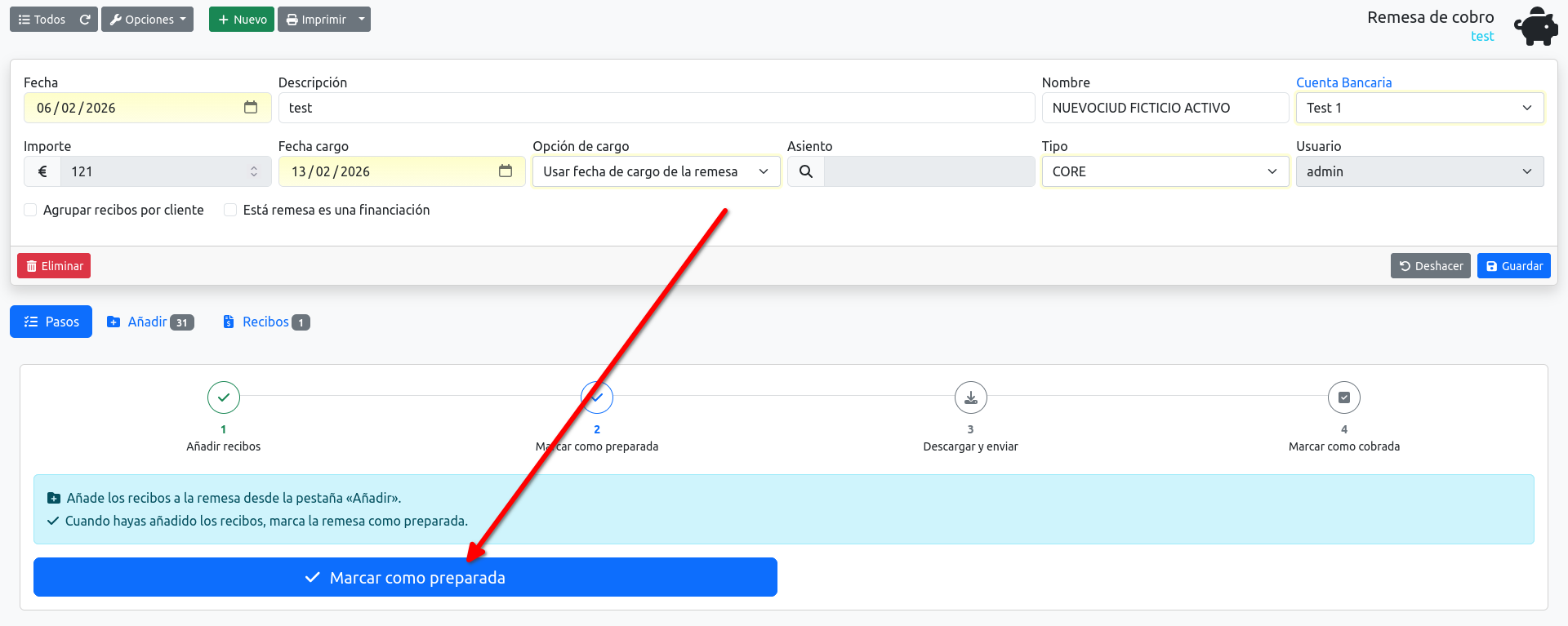Click the red Eliminar button
1568x626 pixels.
[x=54, y=266]
